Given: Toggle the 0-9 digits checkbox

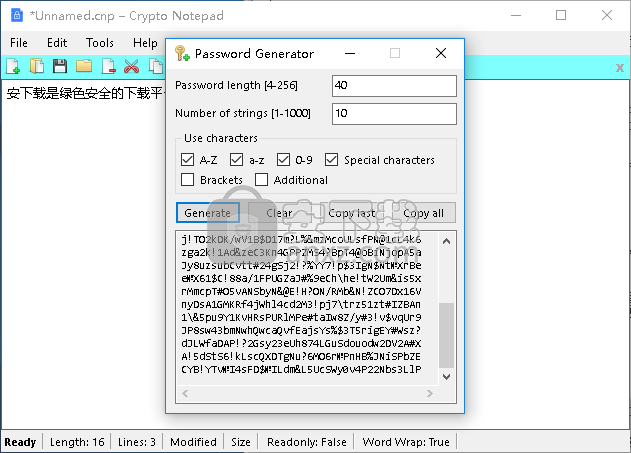Looking at the screenshot, I should pyautogui.click(x=283, y=160).
